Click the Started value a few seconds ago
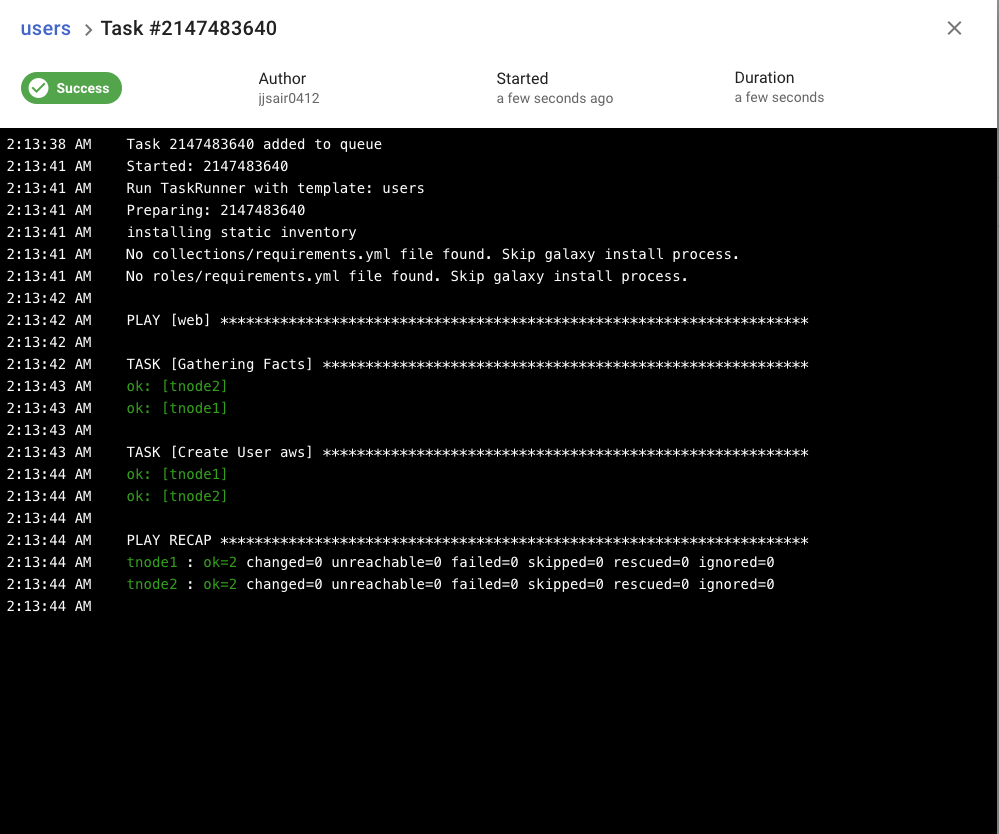 [x=554, y=98]
